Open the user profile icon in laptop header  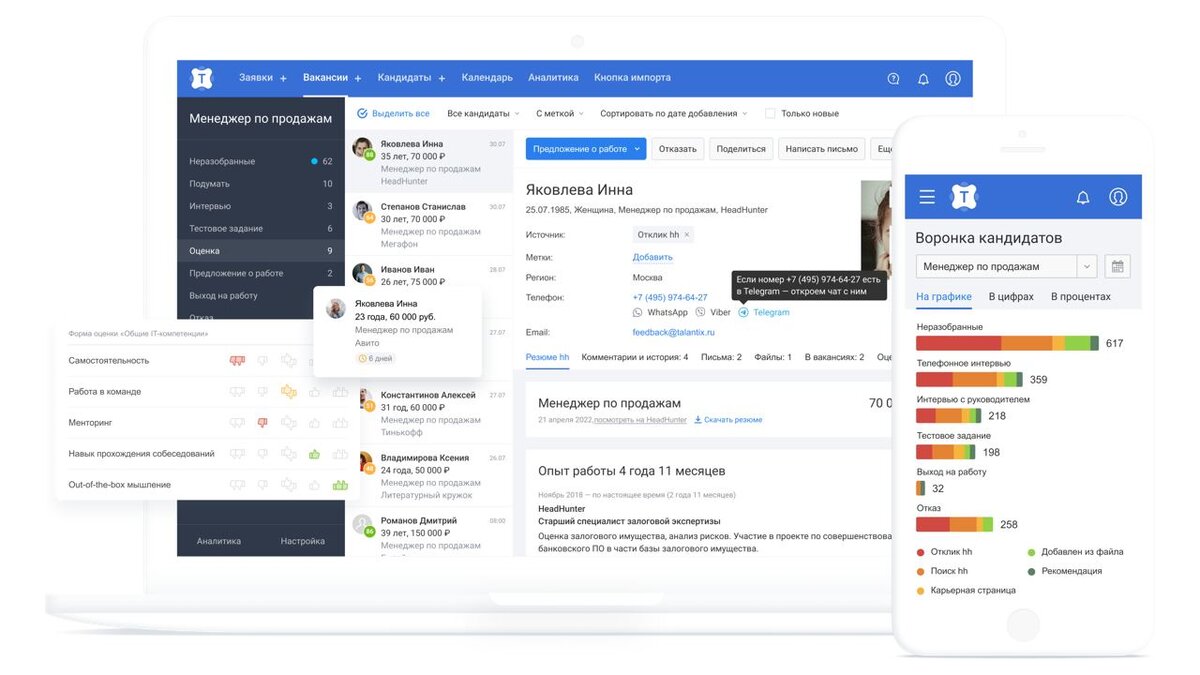click(x=953, y=78)
